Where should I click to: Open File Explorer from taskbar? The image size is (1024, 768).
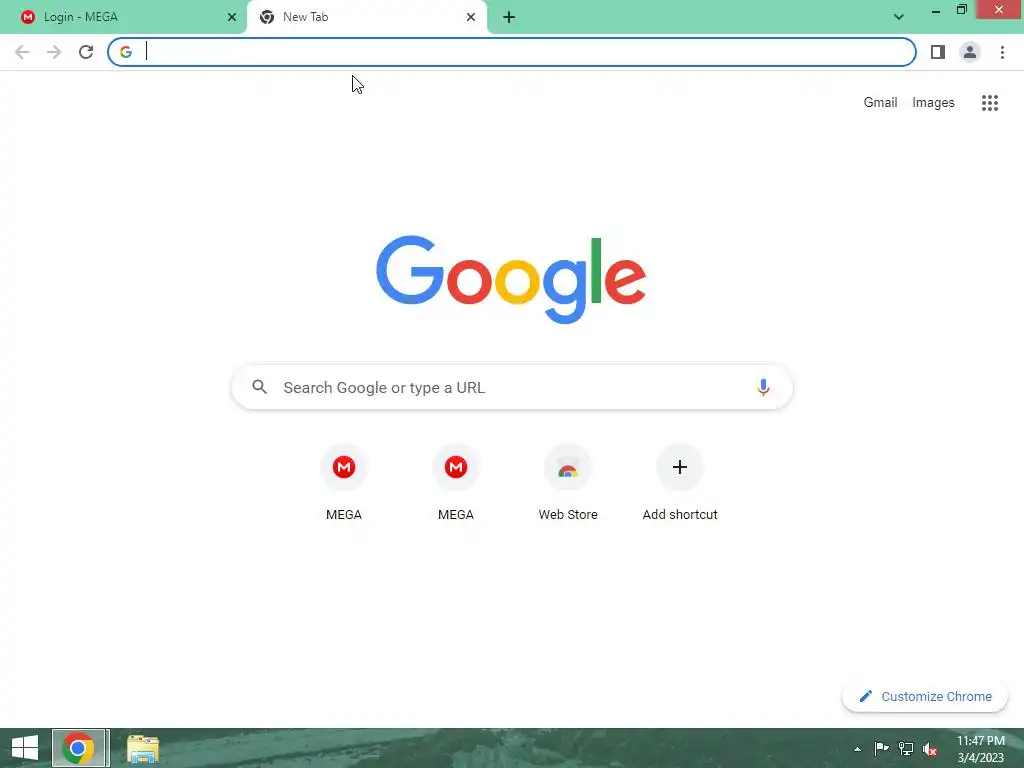tap(143, 748)
